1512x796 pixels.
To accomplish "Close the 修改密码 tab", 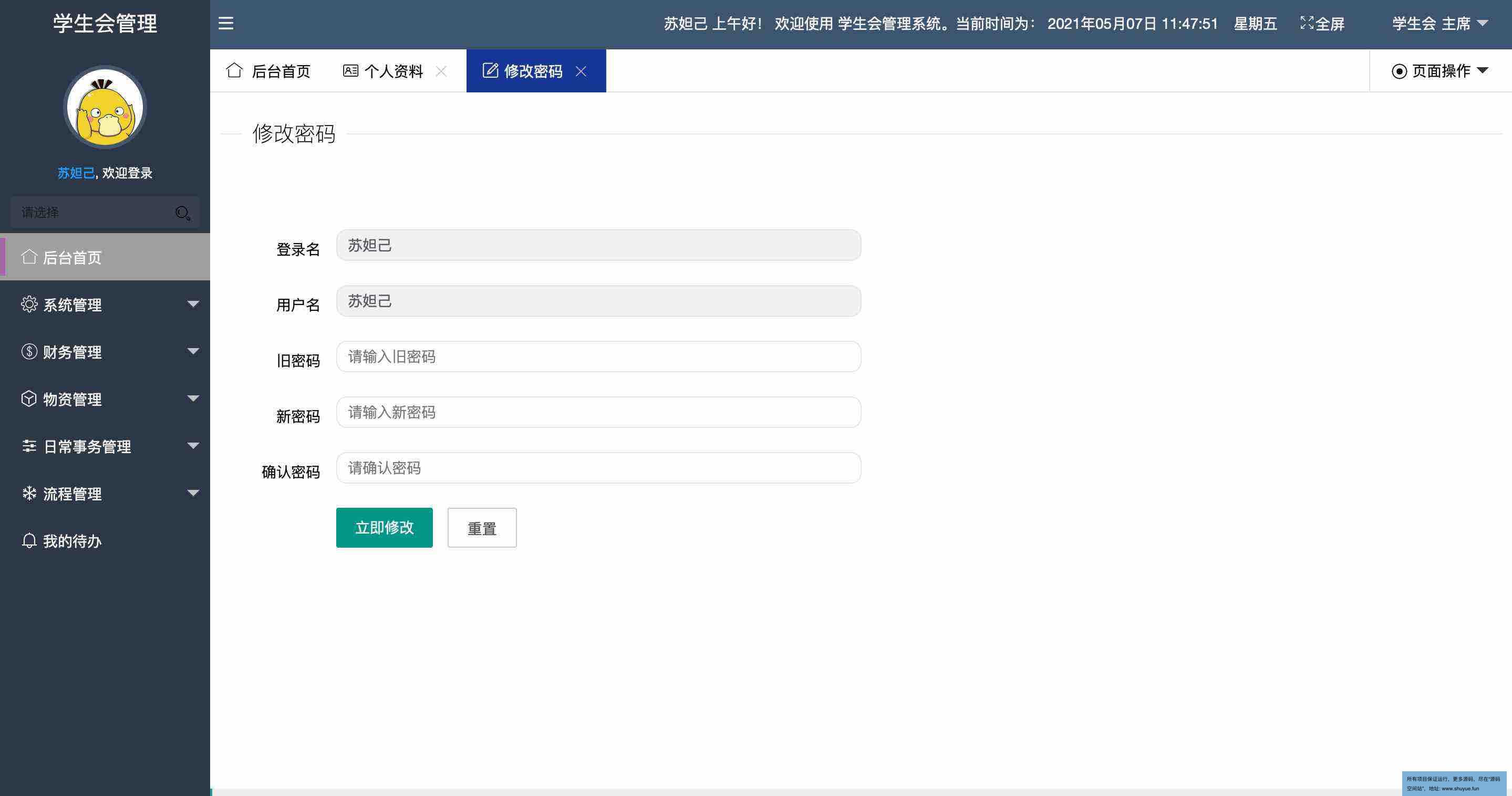I will [581, 71].
